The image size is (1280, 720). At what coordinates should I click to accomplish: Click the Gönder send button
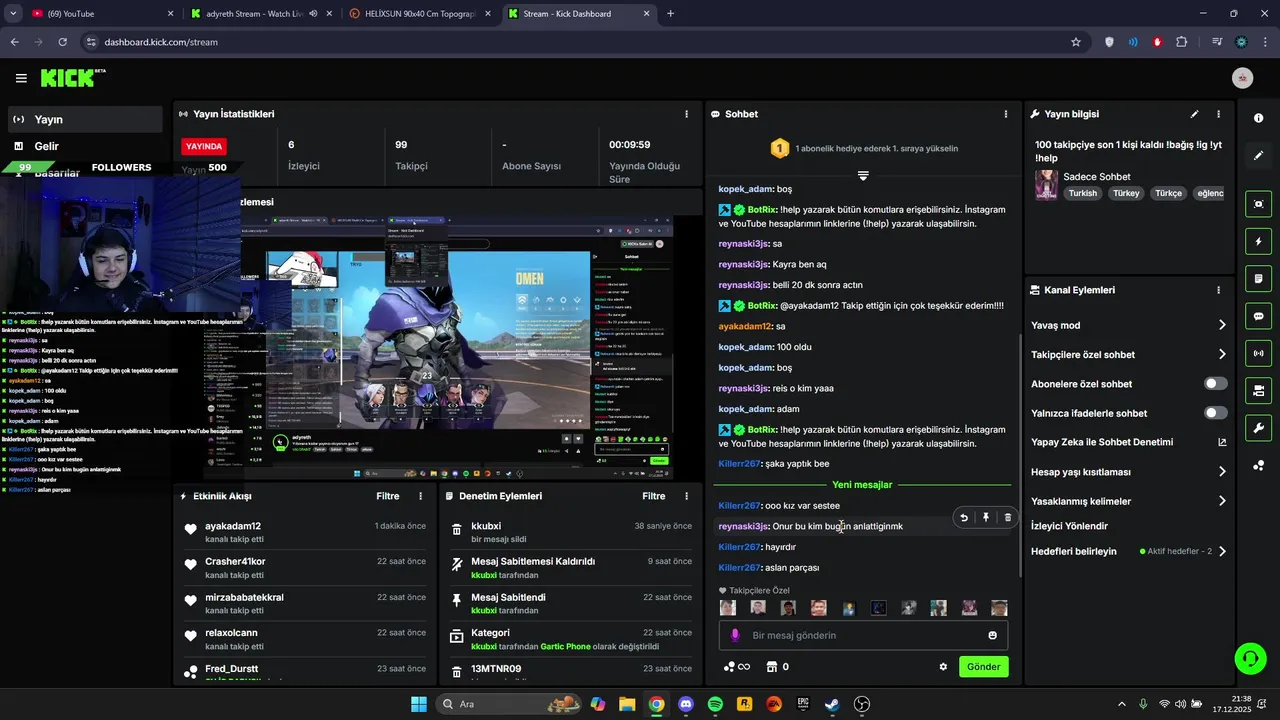pyautogui.click(x=983, y=667)
